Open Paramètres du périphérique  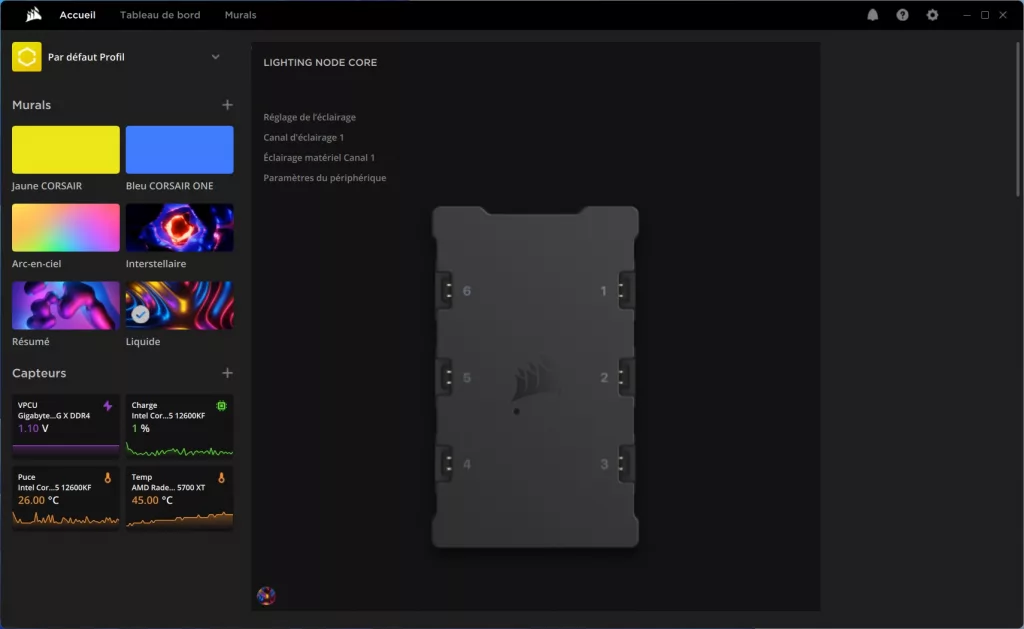tap(325, 178)
